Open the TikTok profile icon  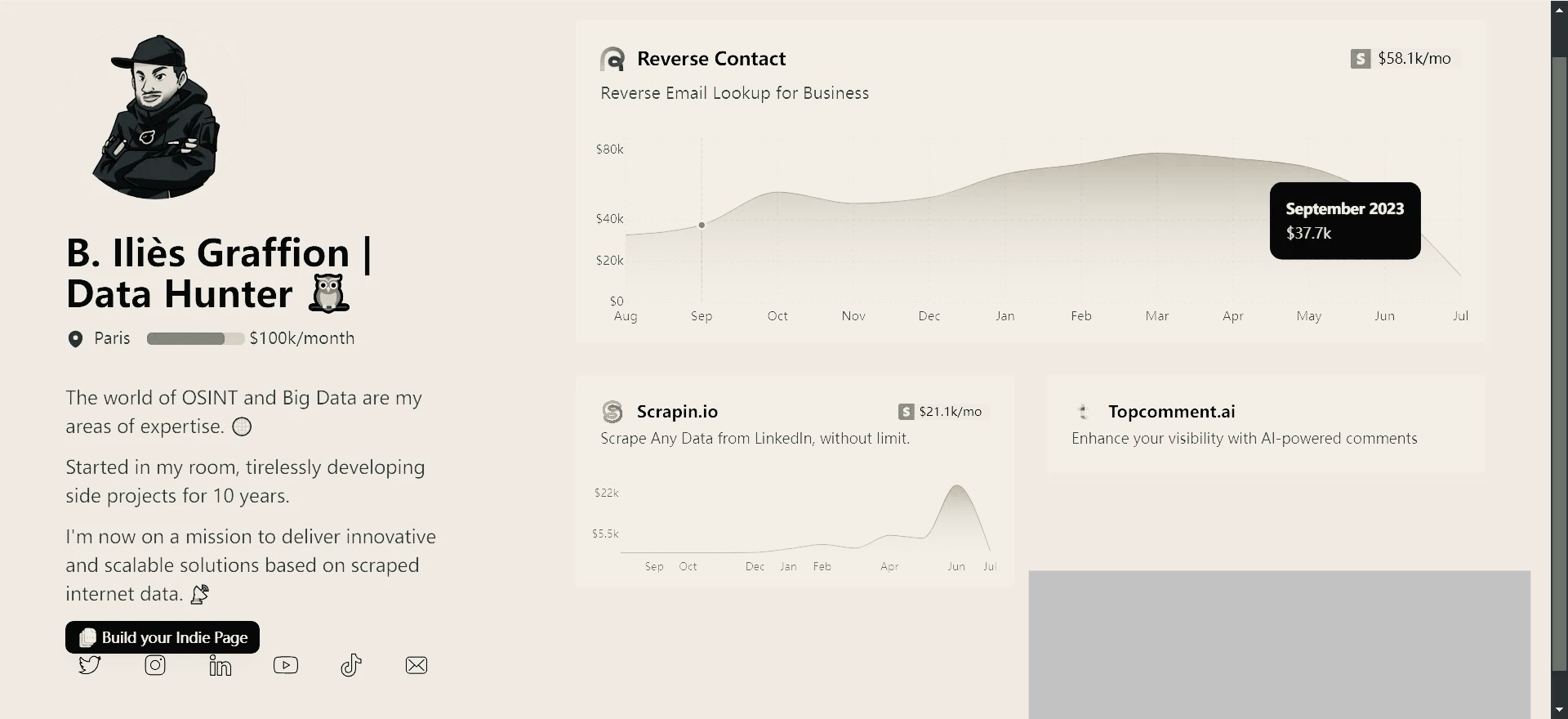click(351, 665)
